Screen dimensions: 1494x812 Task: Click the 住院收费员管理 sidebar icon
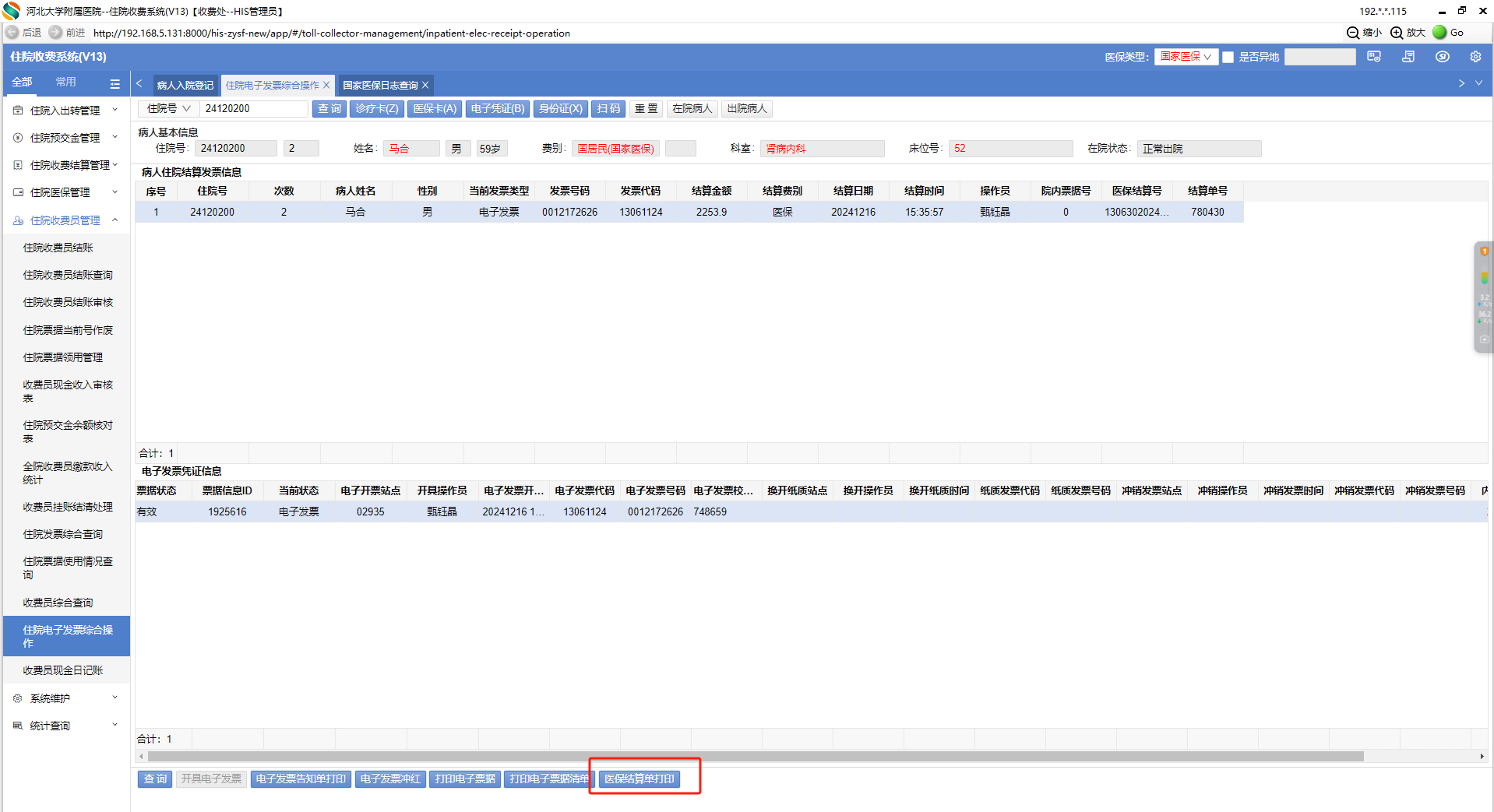coord(18,220)
